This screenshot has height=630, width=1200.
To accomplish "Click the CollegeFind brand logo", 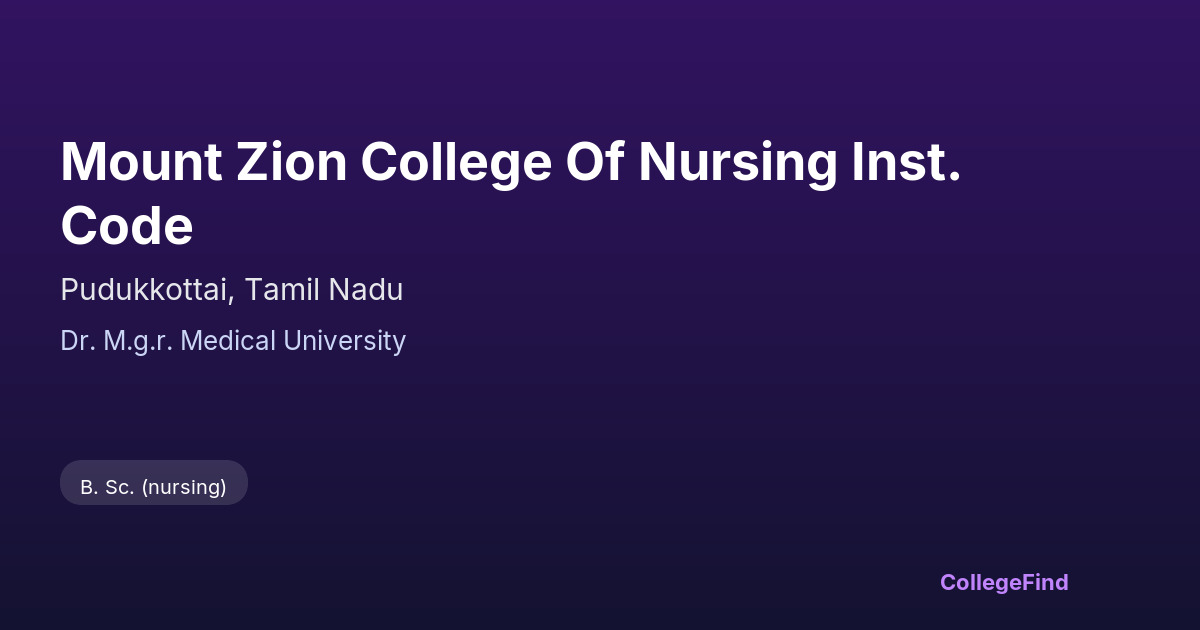I will point(1004,582).
